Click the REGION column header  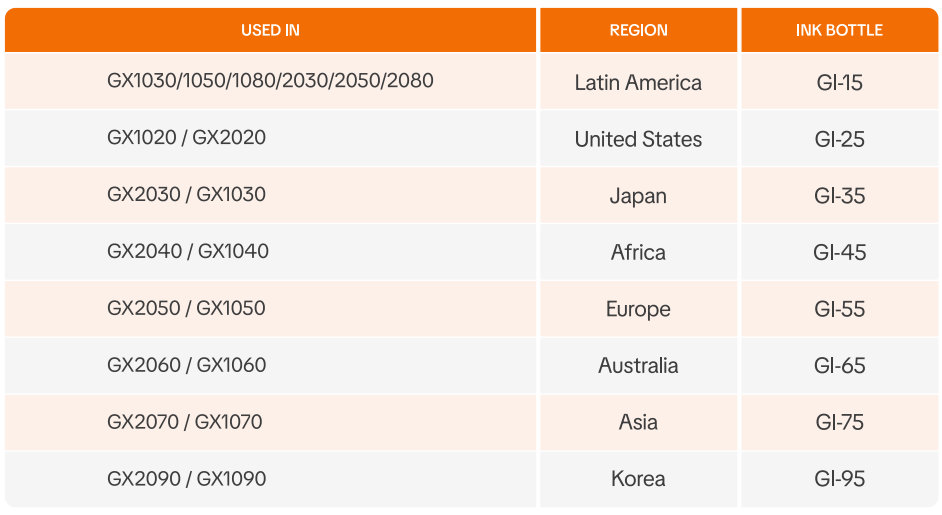(x=638, y=30)
